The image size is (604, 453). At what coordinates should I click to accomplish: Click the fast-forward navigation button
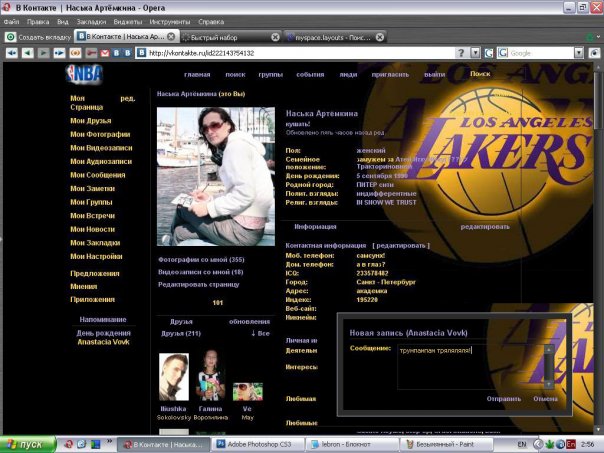pyautogui.click(x=59, y=53)
